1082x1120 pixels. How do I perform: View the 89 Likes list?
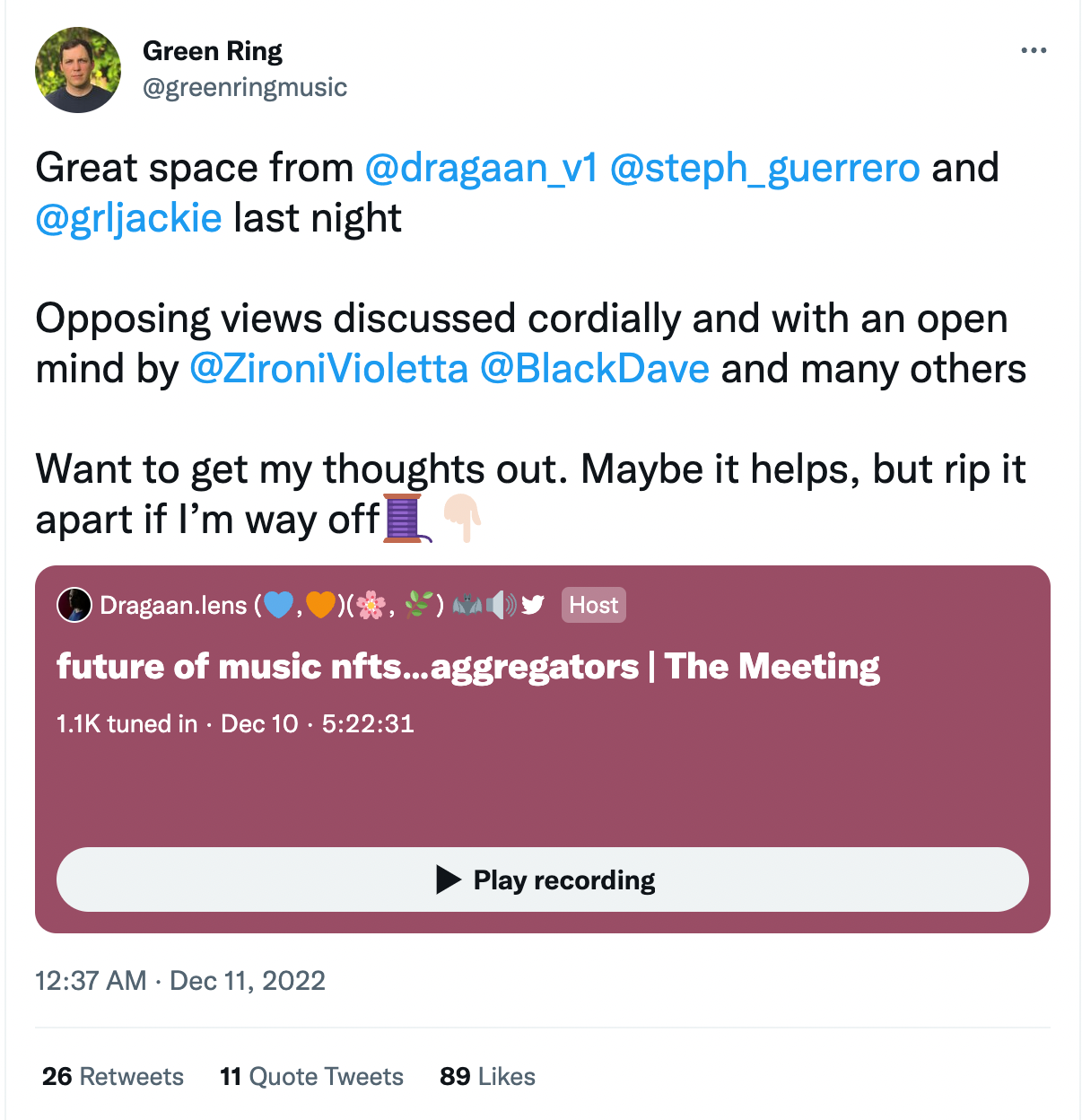(485, 1076)
